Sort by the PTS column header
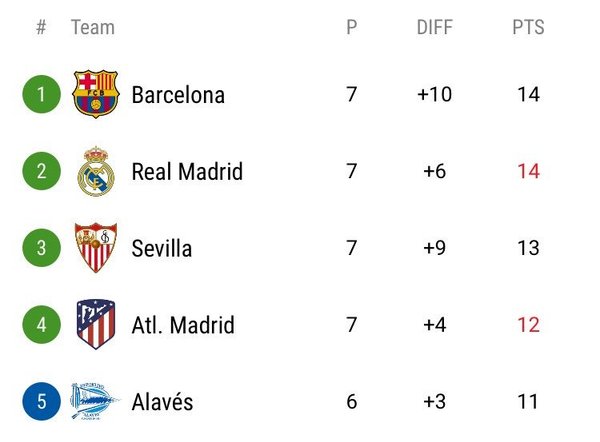The height and width of the screenshot is (442, 600). [528, 28]
